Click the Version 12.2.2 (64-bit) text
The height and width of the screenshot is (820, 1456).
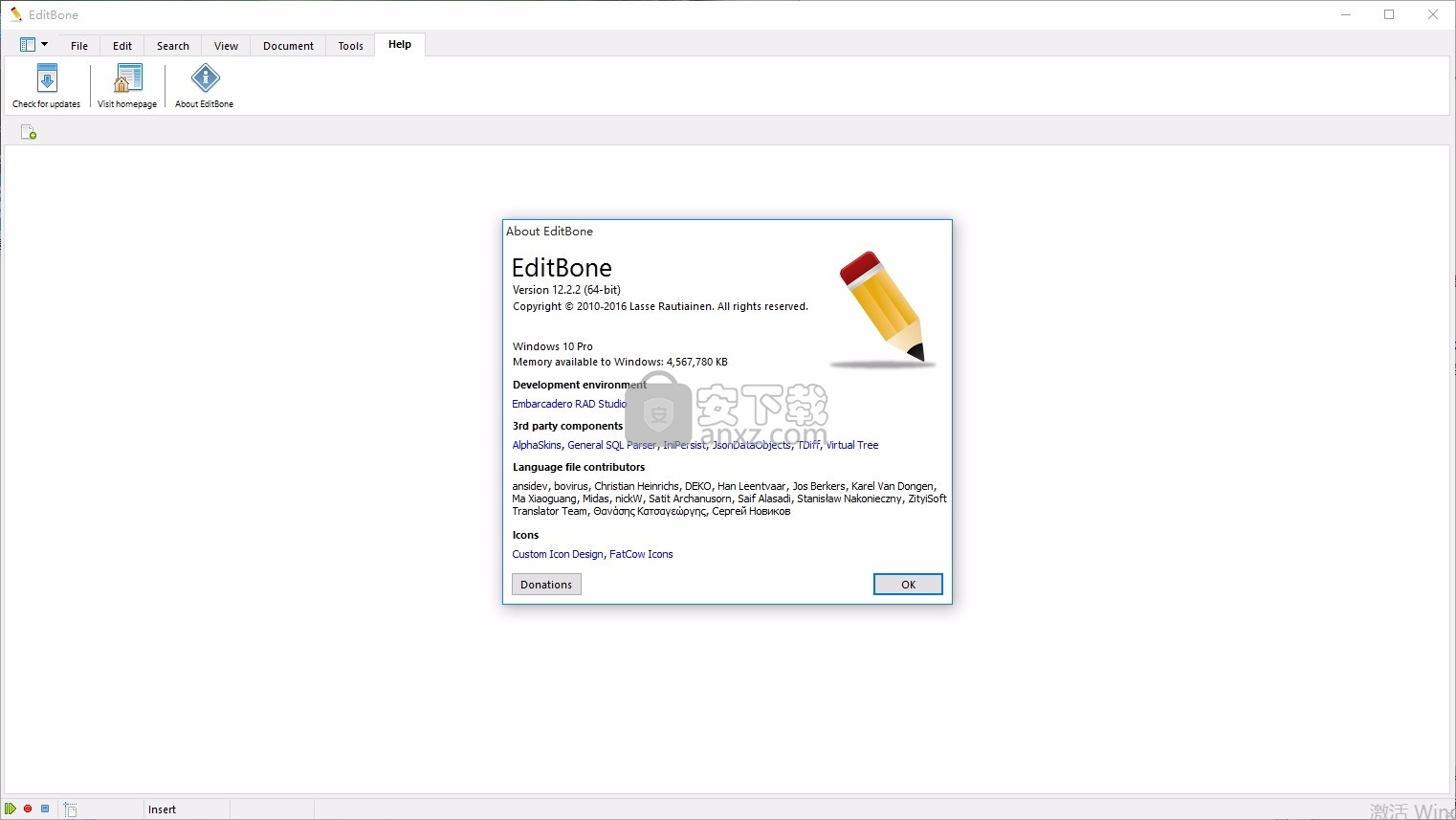click(x=566, y=290)
